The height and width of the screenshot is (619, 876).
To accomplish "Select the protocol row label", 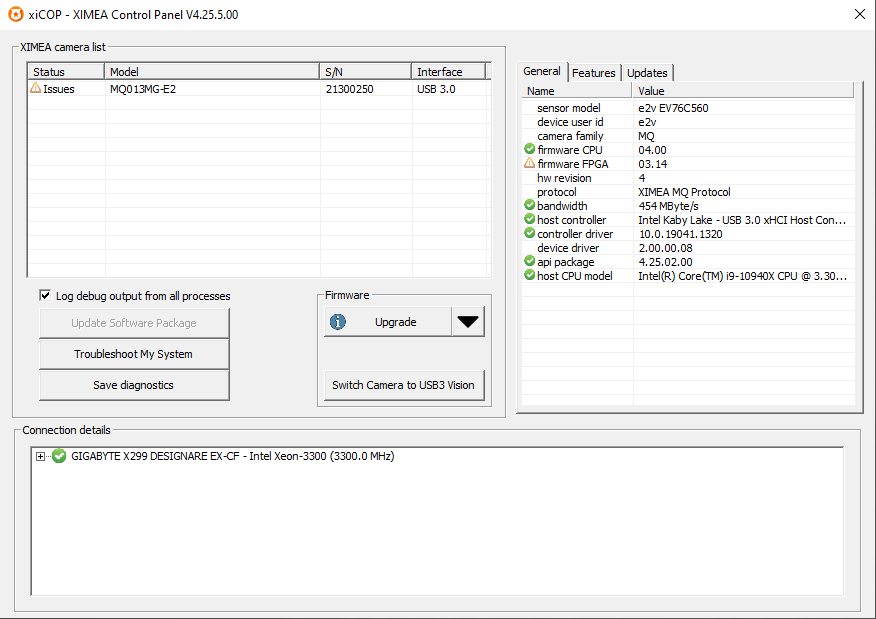I will point(556,192).
